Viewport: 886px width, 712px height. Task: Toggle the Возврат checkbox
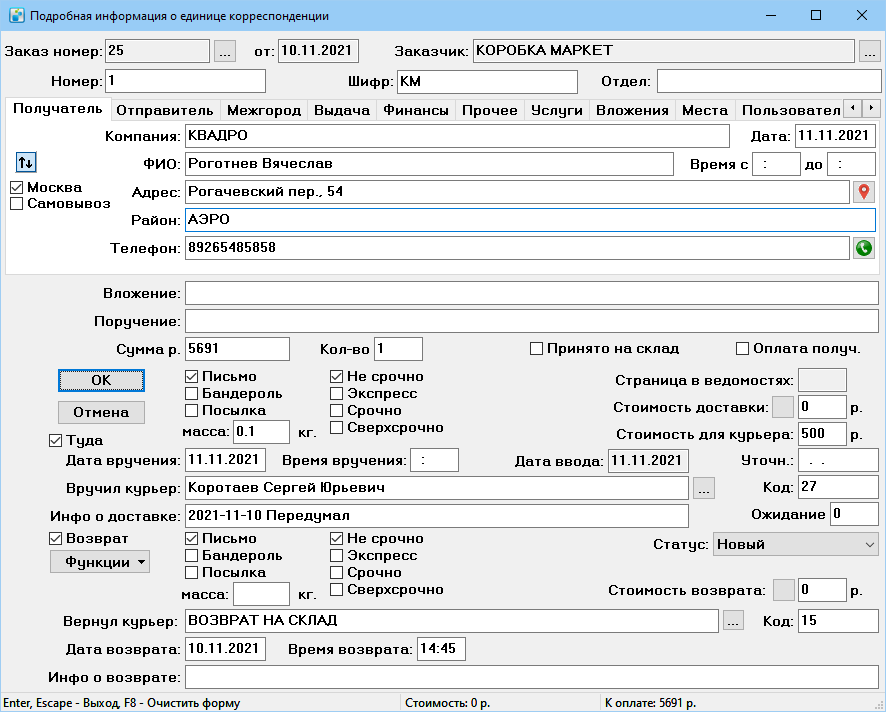pyautogui.click(x=55, y=539)
